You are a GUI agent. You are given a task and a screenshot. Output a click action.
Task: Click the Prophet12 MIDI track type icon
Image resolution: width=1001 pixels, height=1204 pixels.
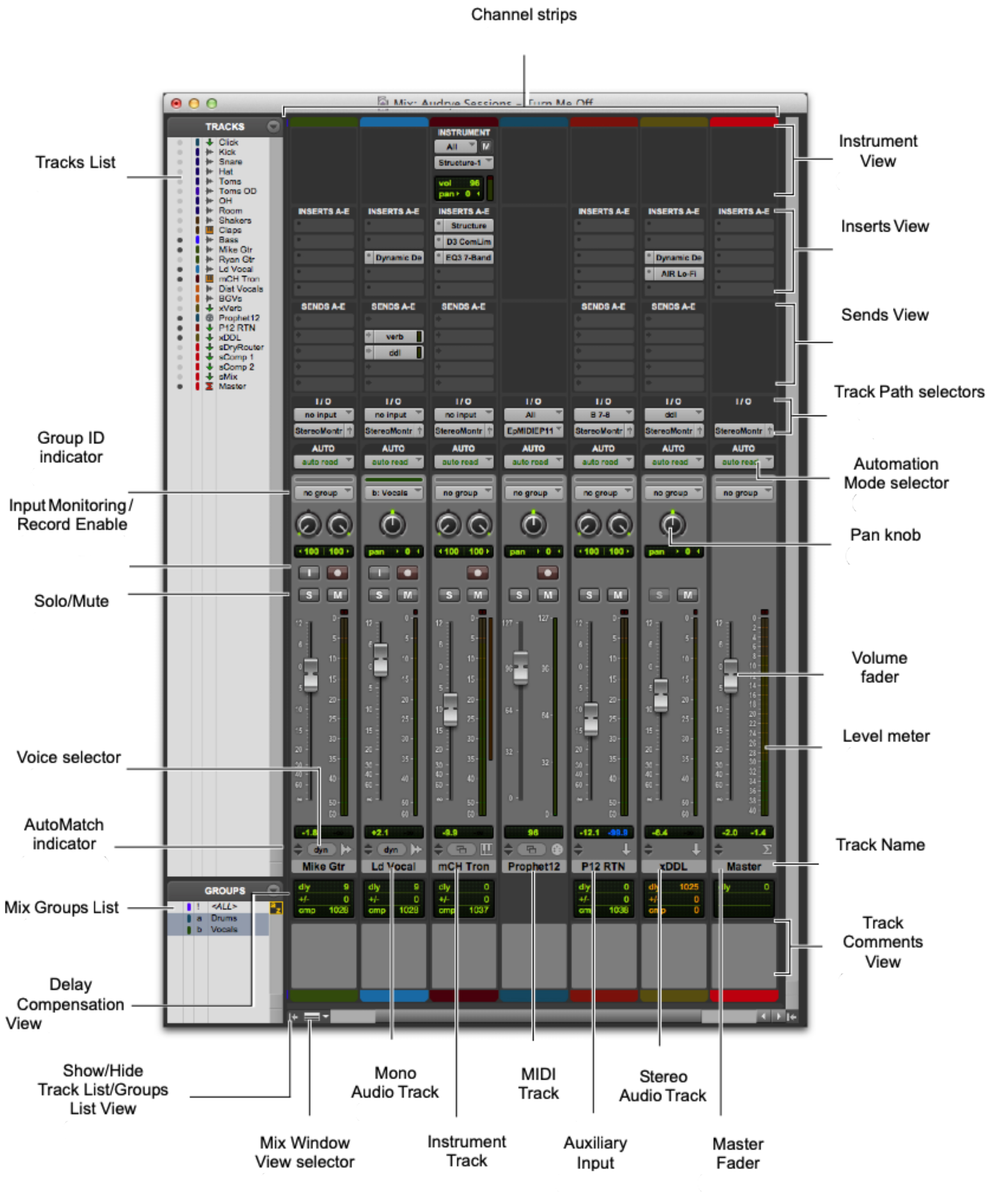click(x=557, y=849)
